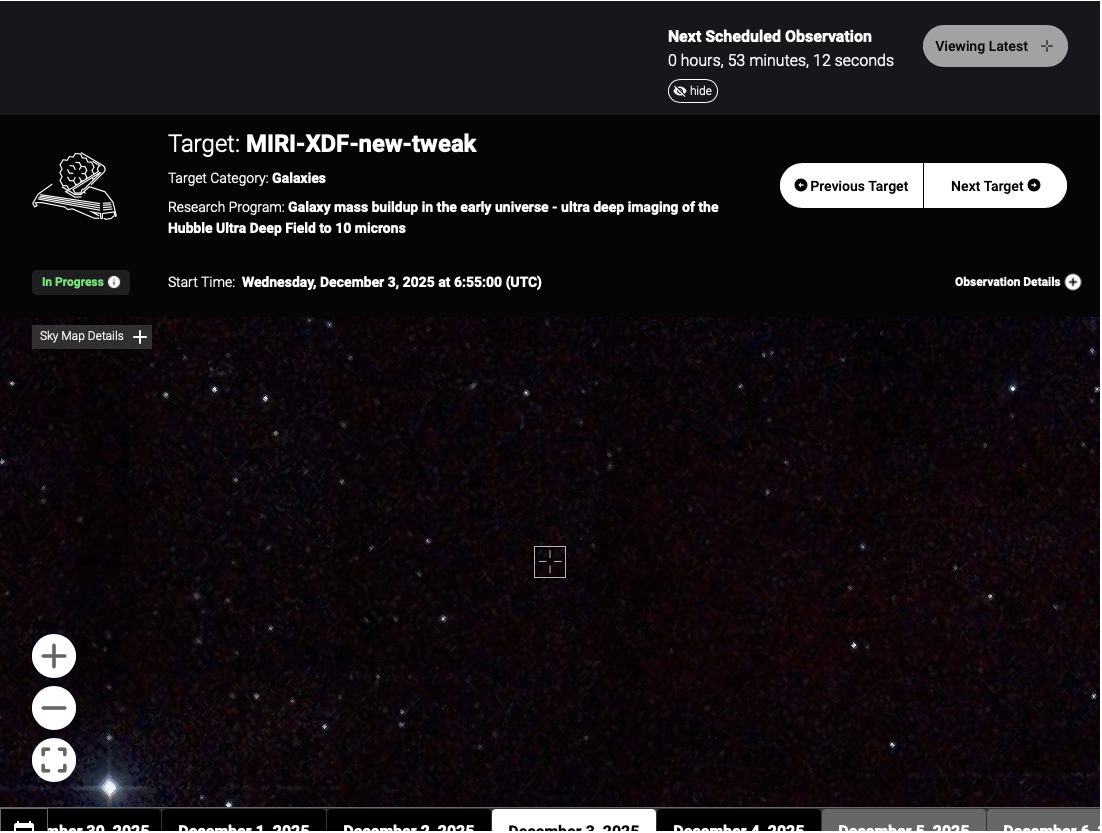This screenshot has height=833, width=1102.
Task: Zoom in on the sky map
Action: pyautogui.click(x=54, y=656)
